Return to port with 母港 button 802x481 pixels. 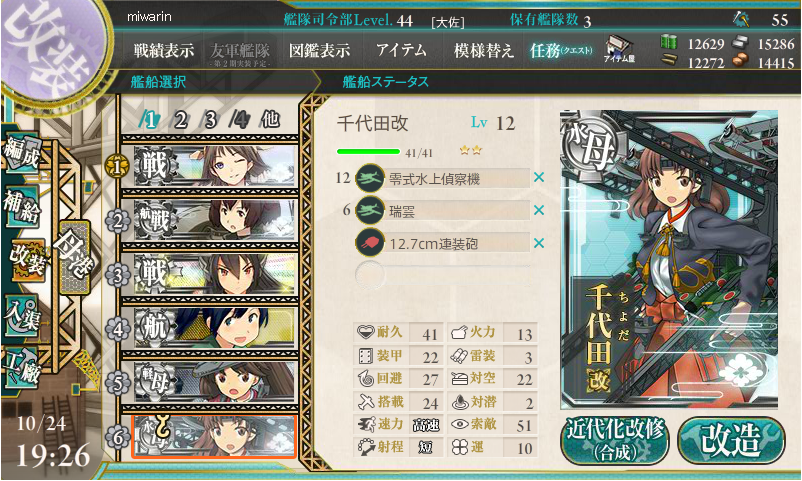coord(74,257)
